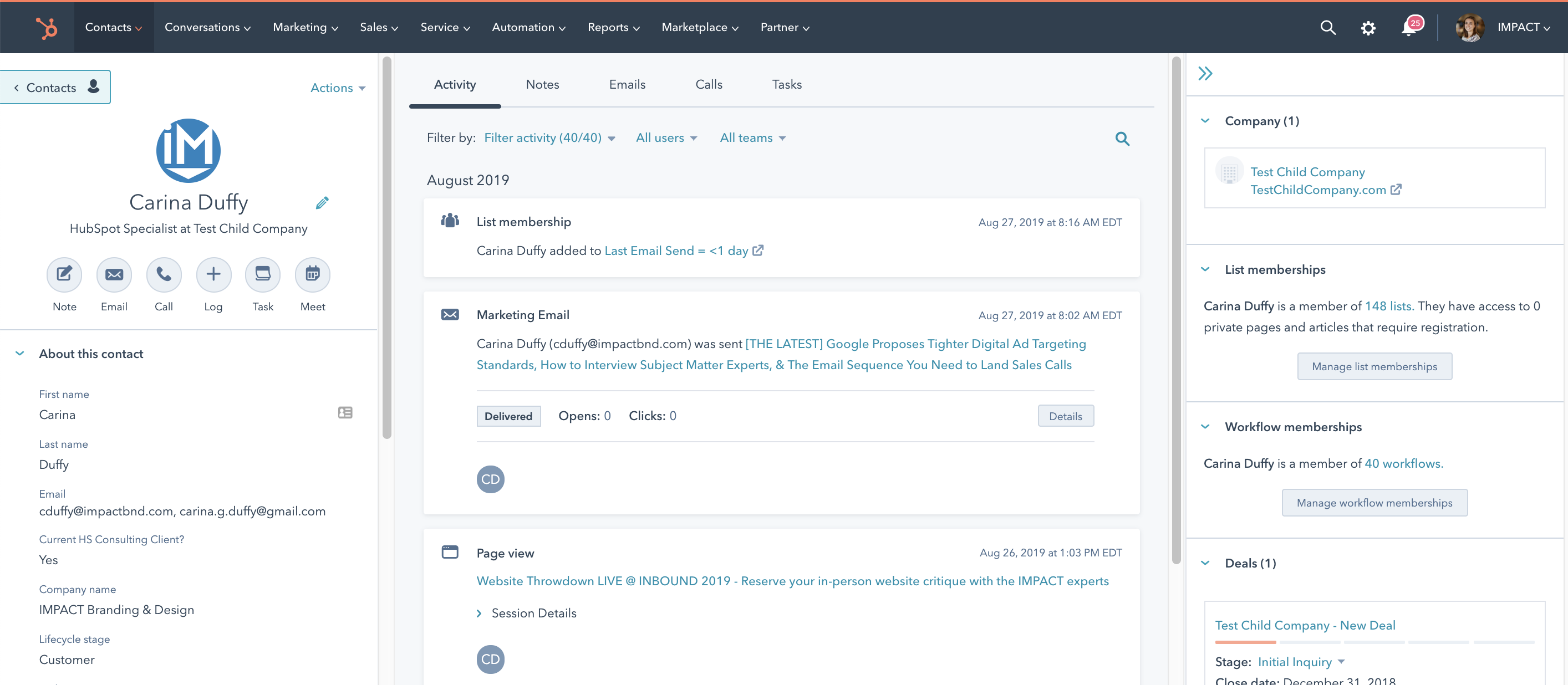Click CD avatar under Marketing Email card
This screenshot has height=685, width=1568.
[x=490, y=479]
